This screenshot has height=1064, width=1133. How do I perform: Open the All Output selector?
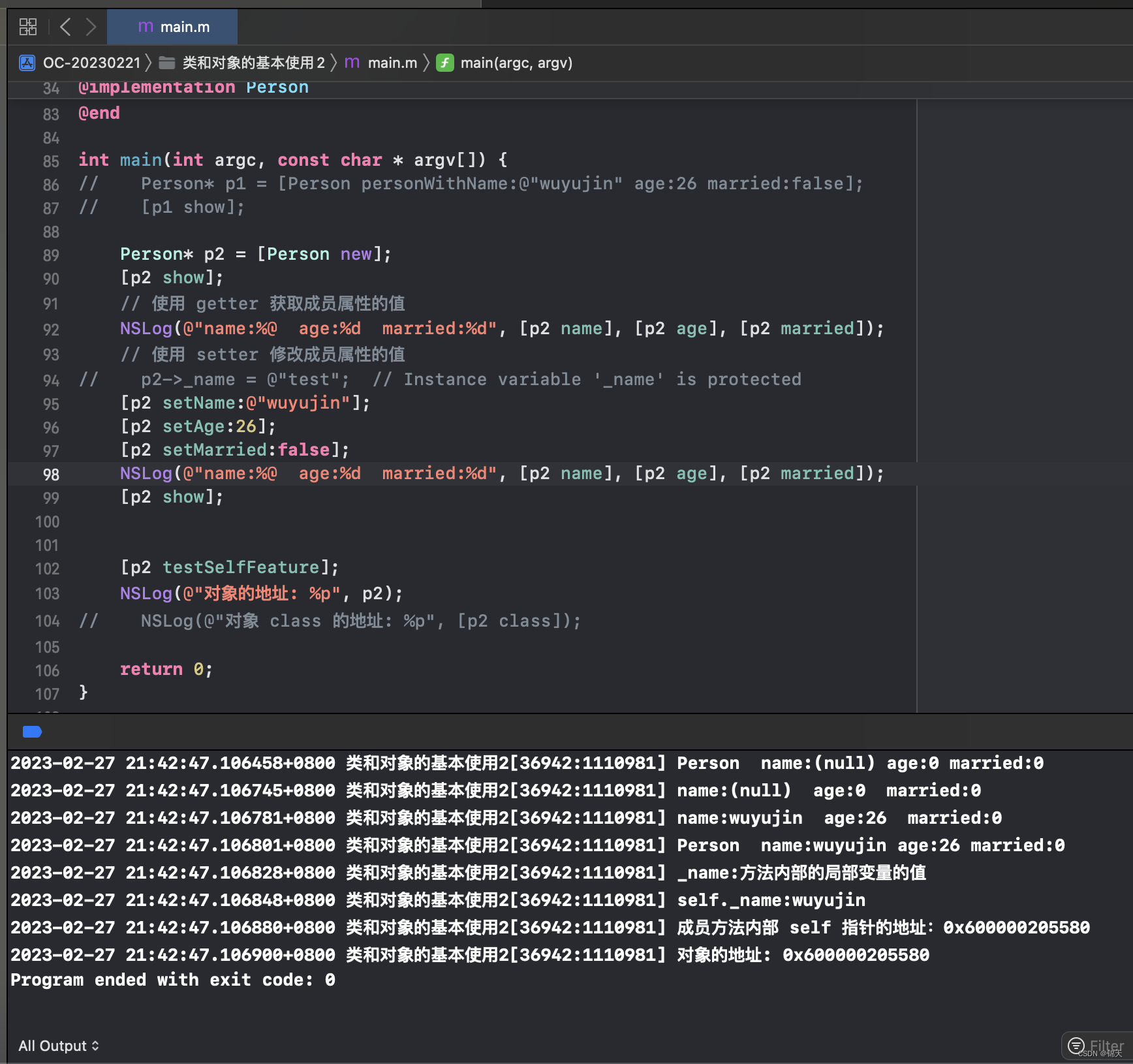click(x=59, y=1046)
